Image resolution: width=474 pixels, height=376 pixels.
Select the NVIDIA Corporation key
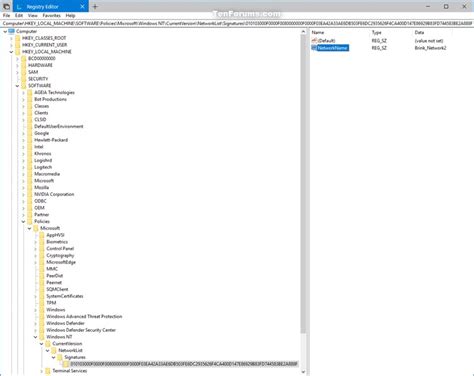(54, 194)
